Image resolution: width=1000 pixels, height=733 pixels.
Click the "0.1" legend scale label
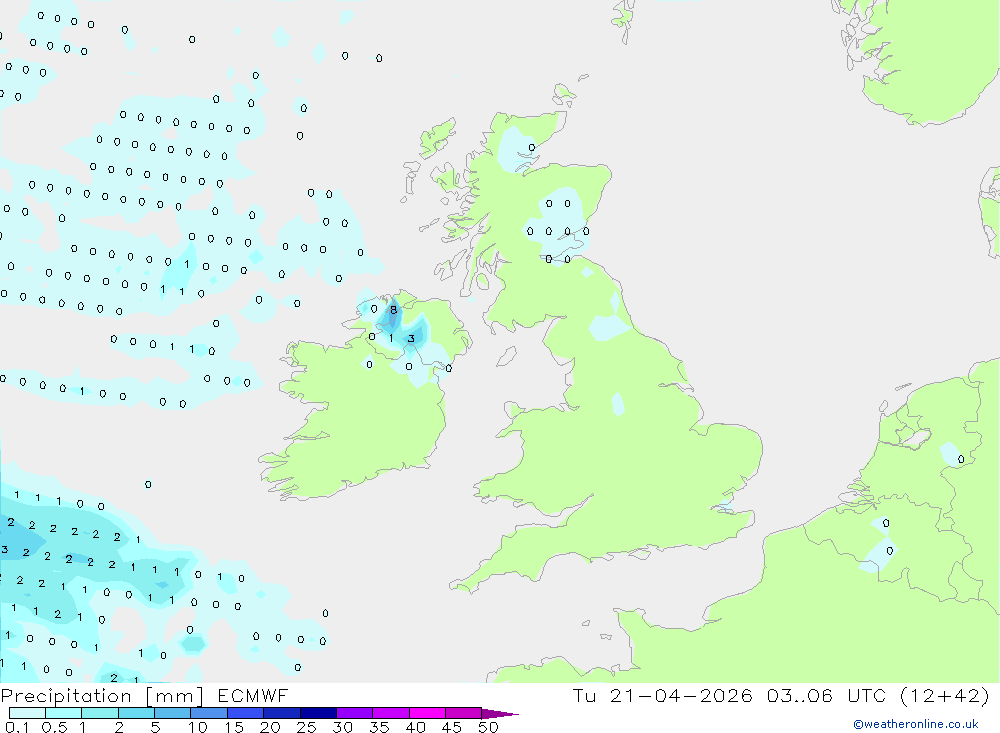coord(17,727)
